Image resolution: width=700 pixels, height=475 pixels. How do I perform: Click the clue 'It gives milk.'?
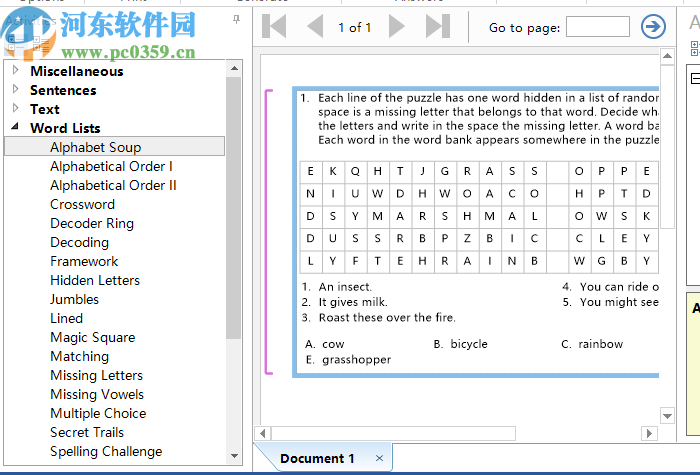click(x=353, y=302)
